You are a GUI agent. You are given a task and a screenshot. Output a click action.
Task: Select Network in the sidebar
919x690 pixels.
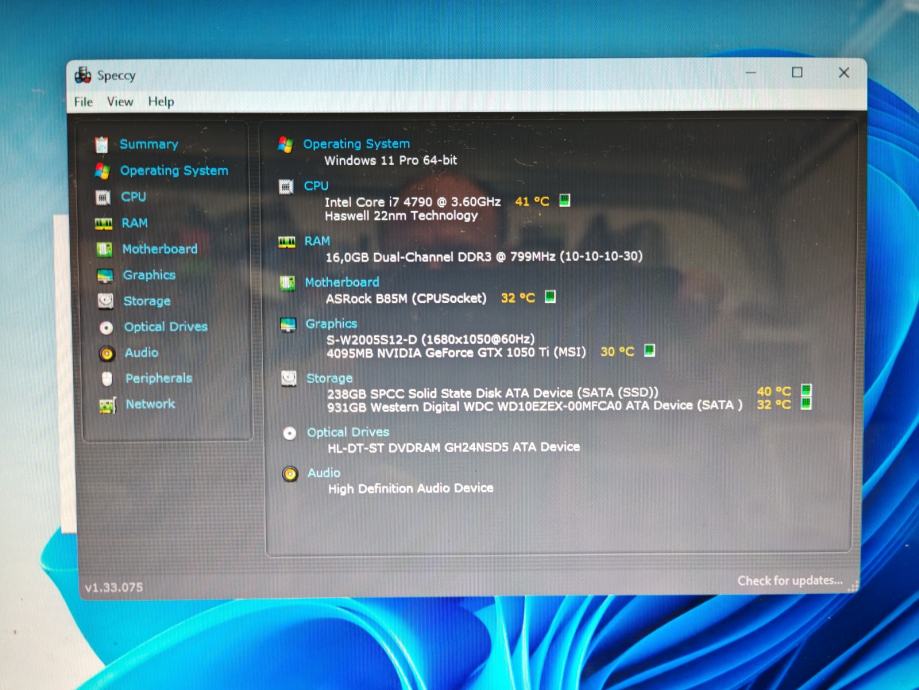click(151, 404)
